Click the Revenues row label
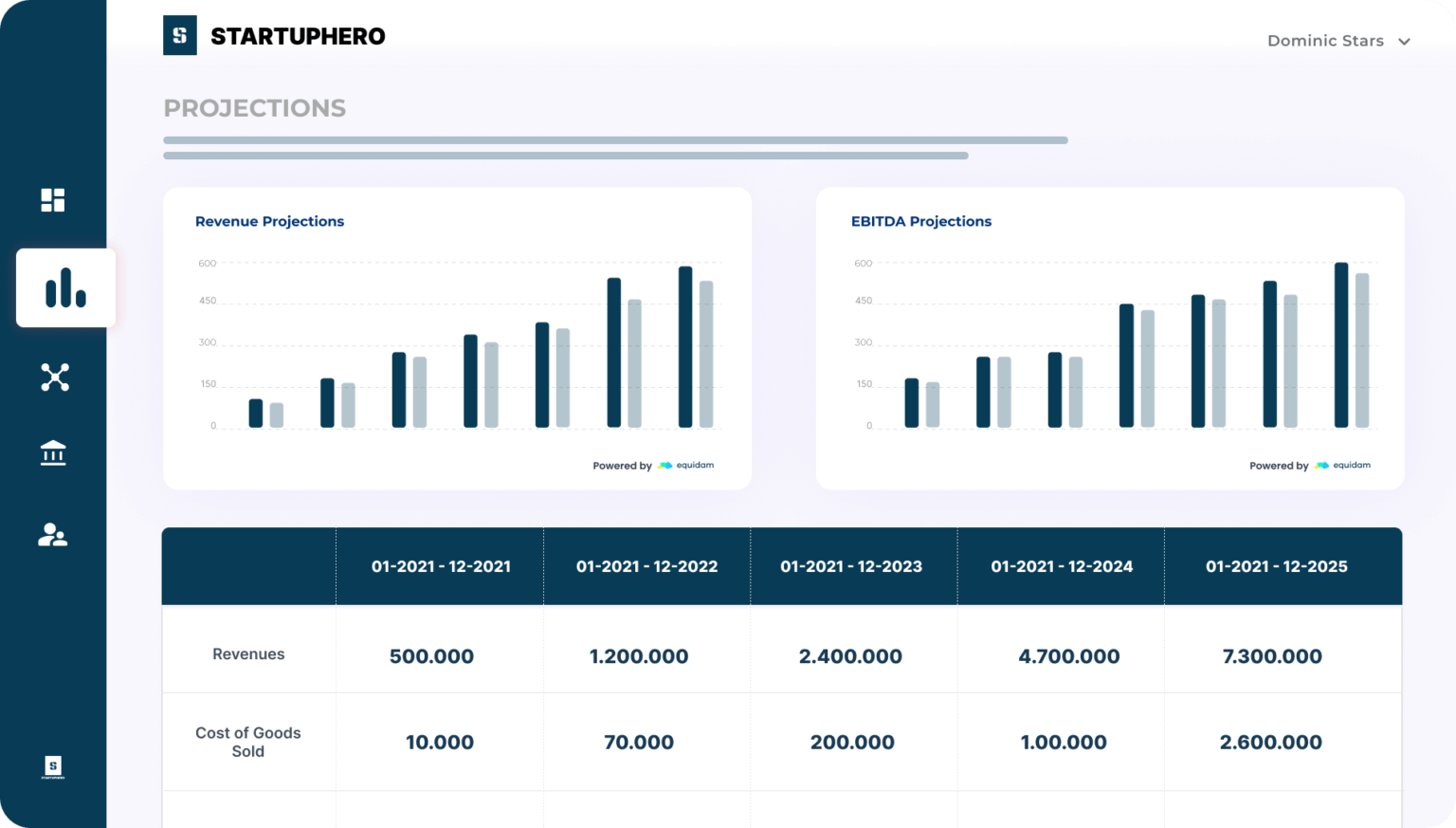Viewport: 1456px width, 828px height. [248, 653]
